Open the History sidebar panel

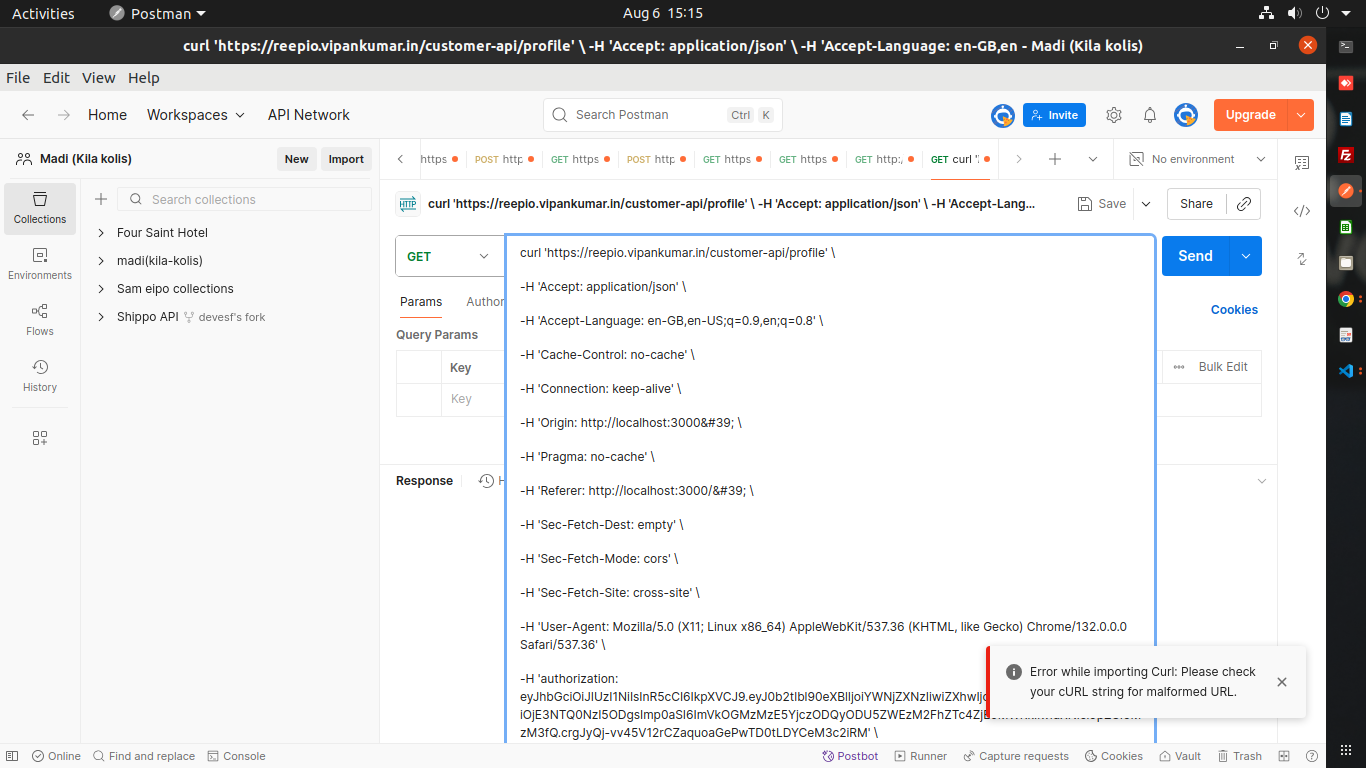[40, 376]
